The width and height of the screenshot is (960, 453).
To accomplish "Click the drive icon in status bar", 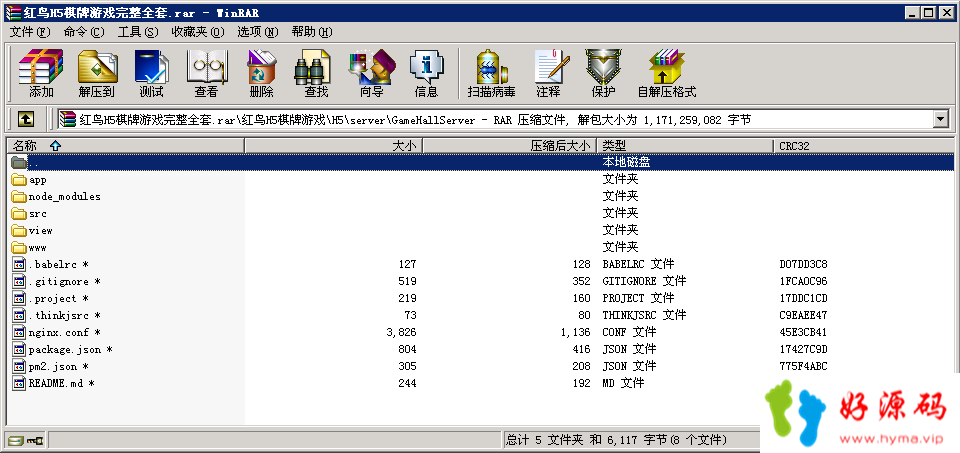I will pos(15,440).
